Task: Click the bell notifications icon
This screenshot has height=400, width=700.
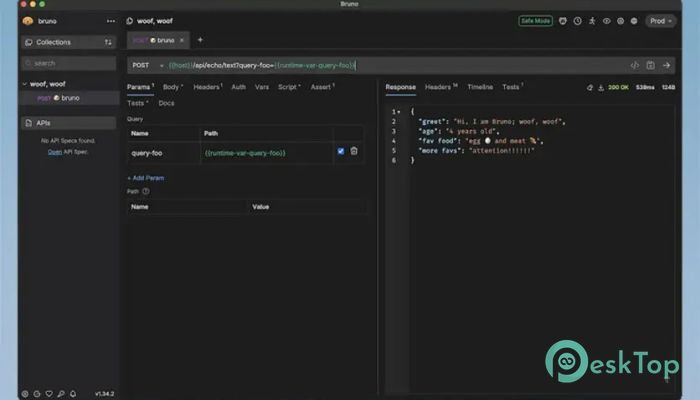Action: (73, 394)
